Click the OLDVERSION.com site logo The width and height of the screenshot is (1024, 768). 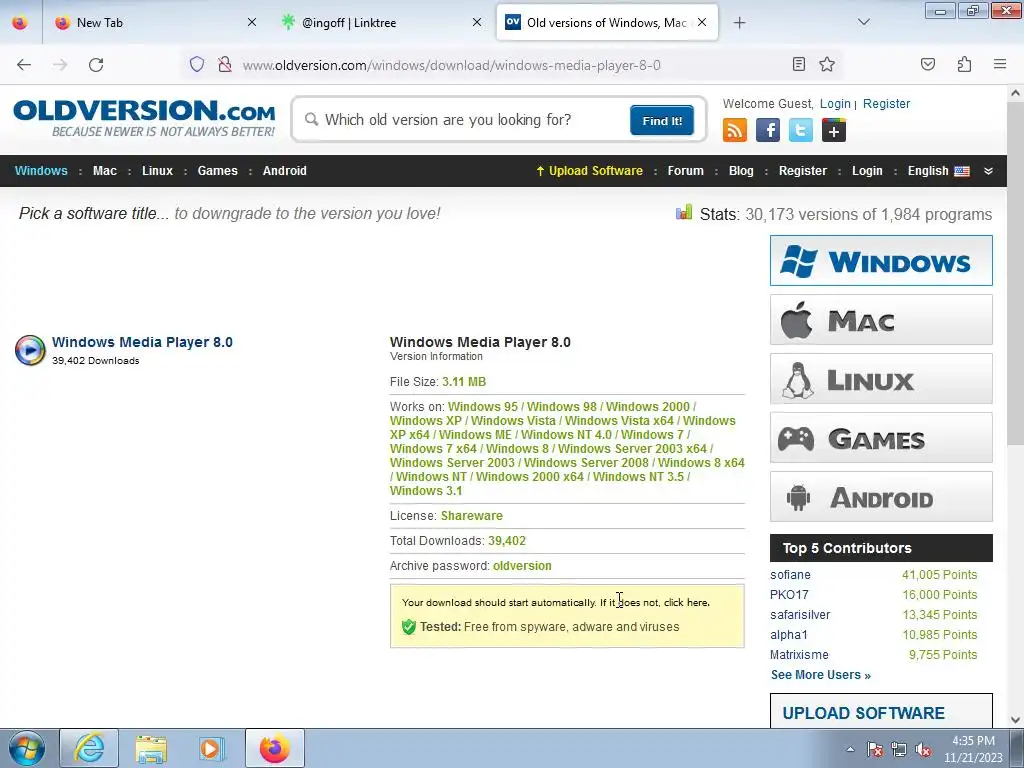(x=144, y=118)
